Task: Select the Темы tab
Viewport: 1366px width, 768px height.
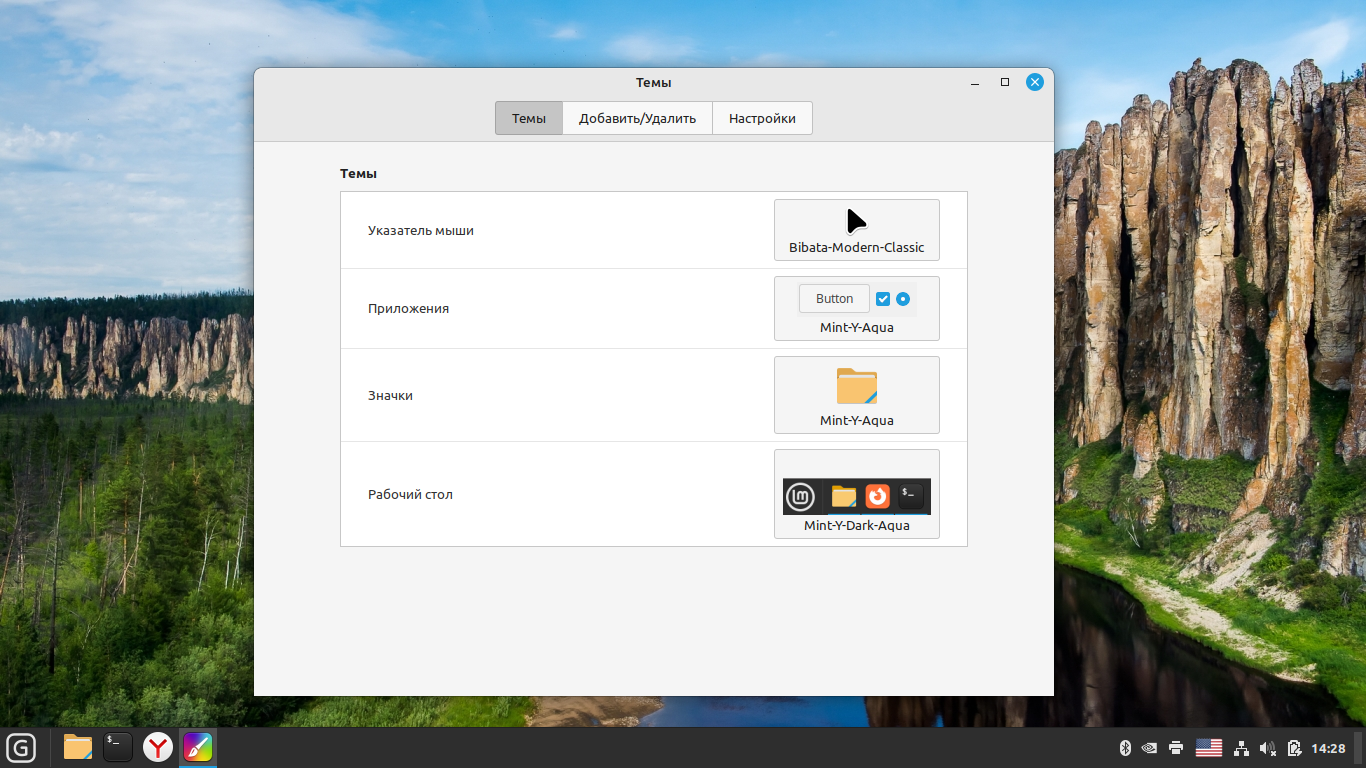Action: pos(529,118)
